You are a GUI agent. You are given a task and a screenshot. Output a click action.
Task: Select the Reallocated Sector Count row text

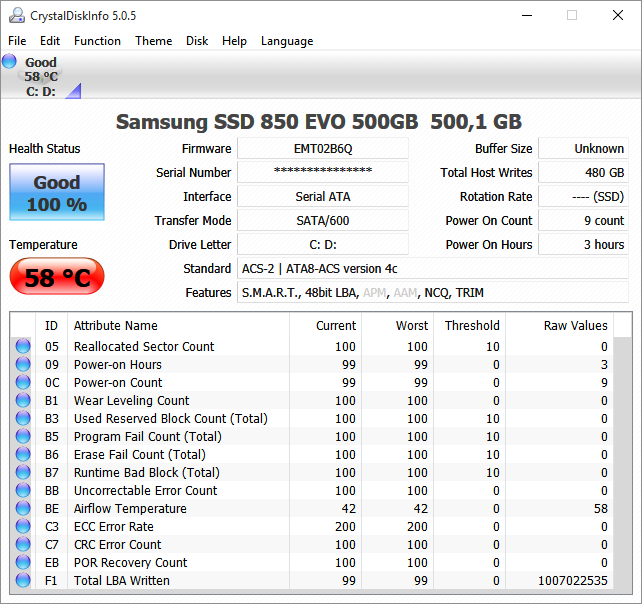click(144, 346)
